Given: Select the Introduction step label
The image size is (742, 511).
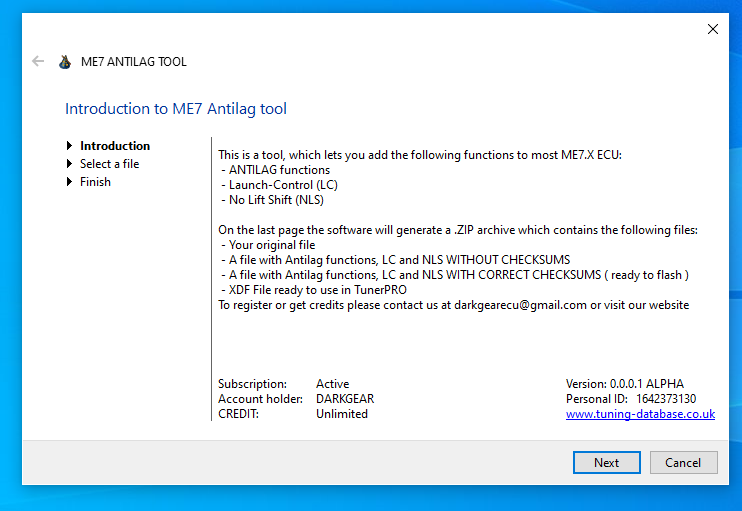Looking at the screenshot, I should tap(115, 146).
